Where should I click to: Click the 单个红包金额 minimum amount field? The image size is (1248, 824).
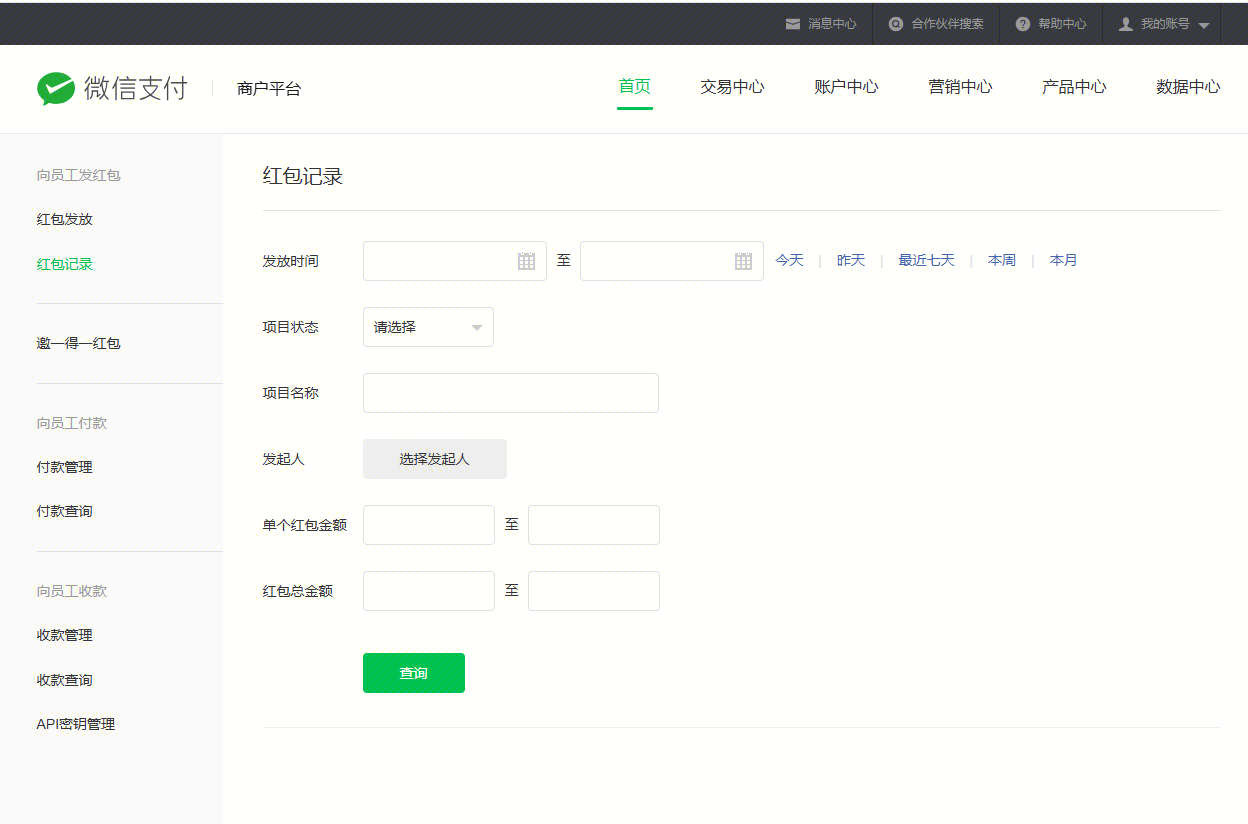point(429,525)
